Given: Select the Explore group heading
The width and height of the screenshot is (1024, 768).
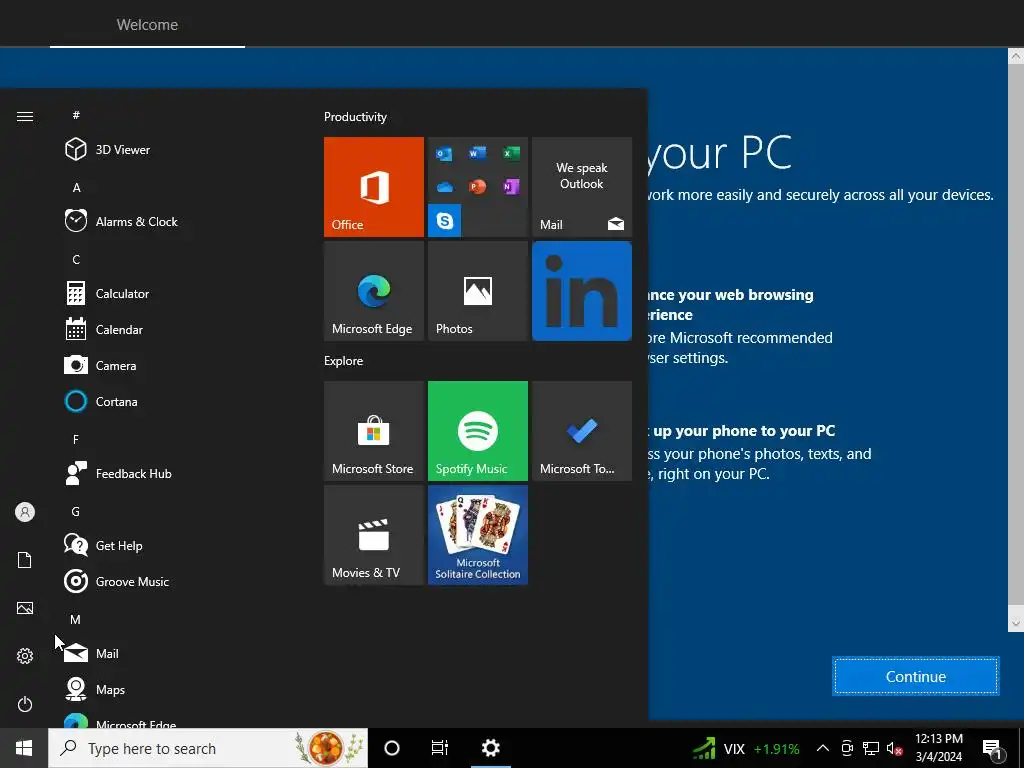Looking at the screenshot, I should [x=344, y=360].
